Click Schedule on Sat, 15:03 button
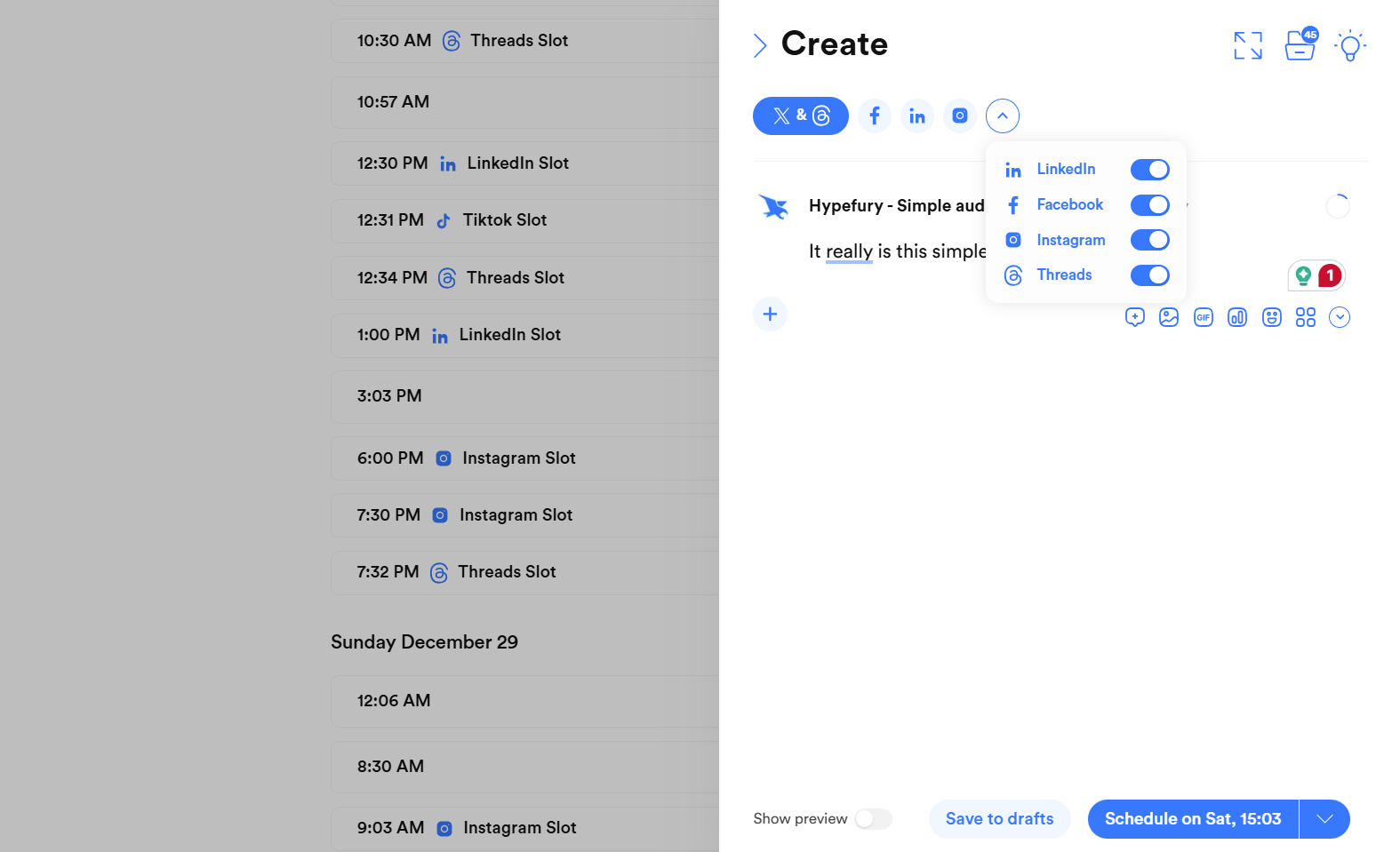Image resolution: width=1400 pixels, height=852 pixels. point(1193,819)
